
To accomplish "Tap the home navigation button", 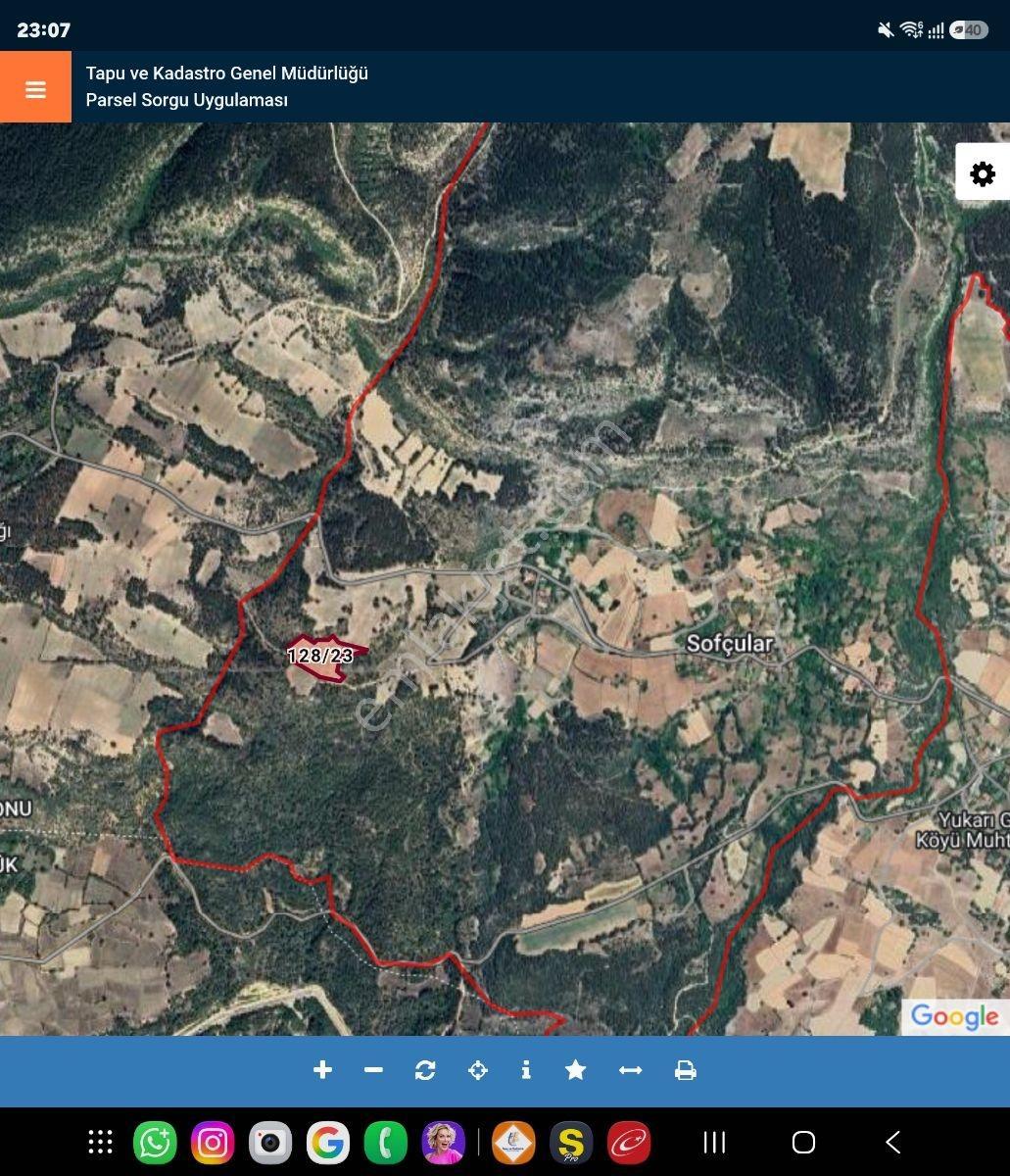I will tap(803, 1142).
